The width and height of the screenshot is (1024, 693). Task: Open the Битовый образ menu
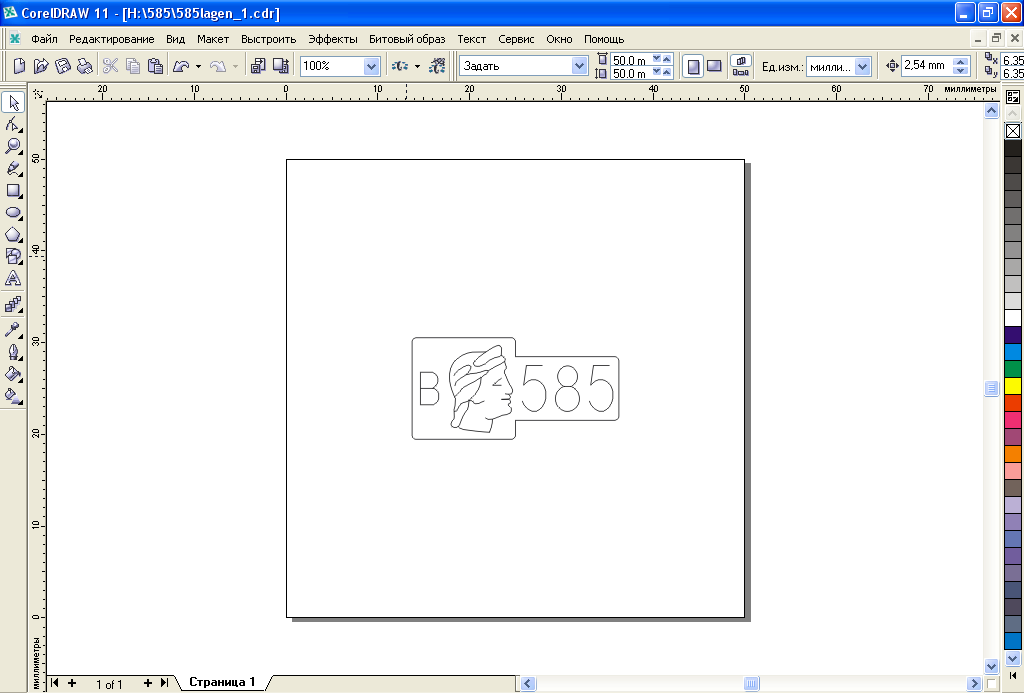point(407,39)
